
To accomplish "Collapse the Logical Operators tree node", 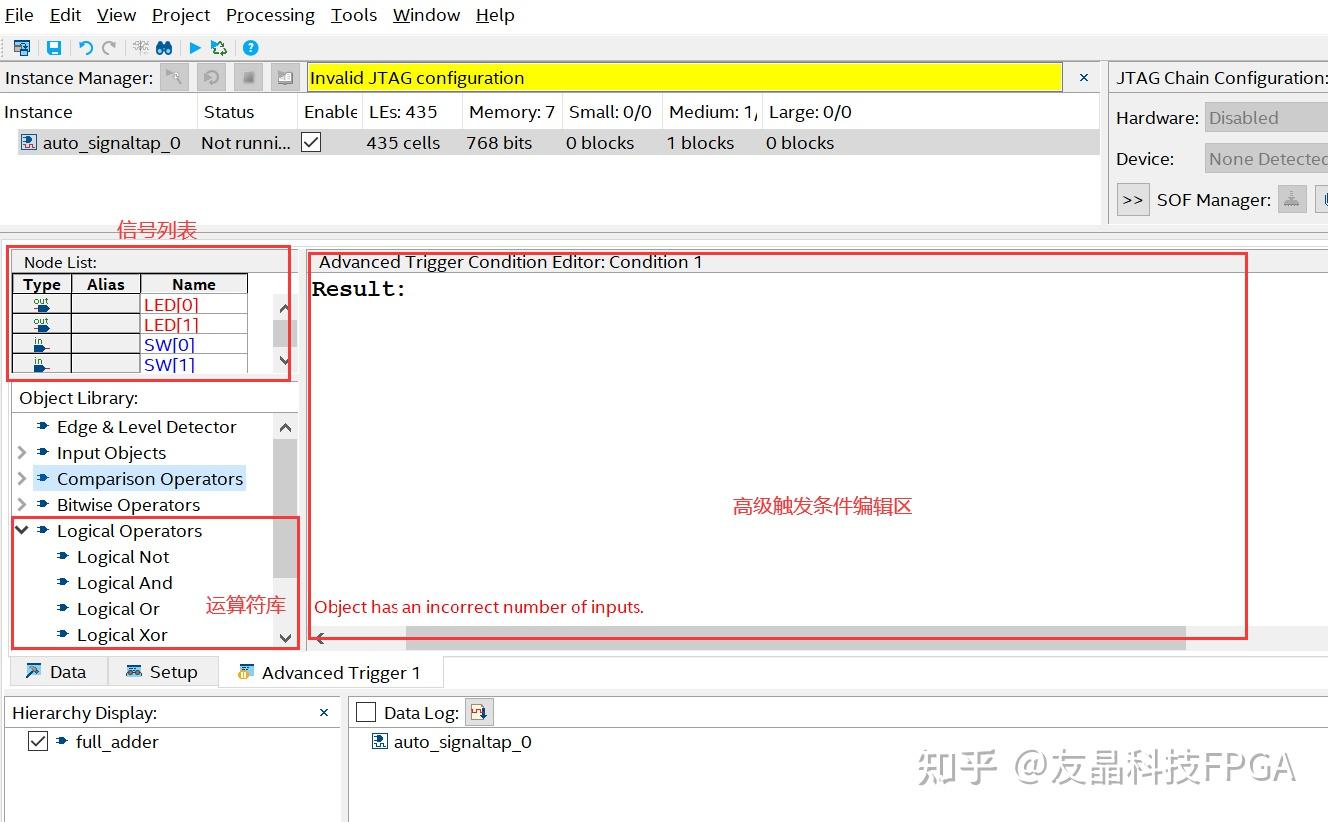I will [x=23, y=530].
